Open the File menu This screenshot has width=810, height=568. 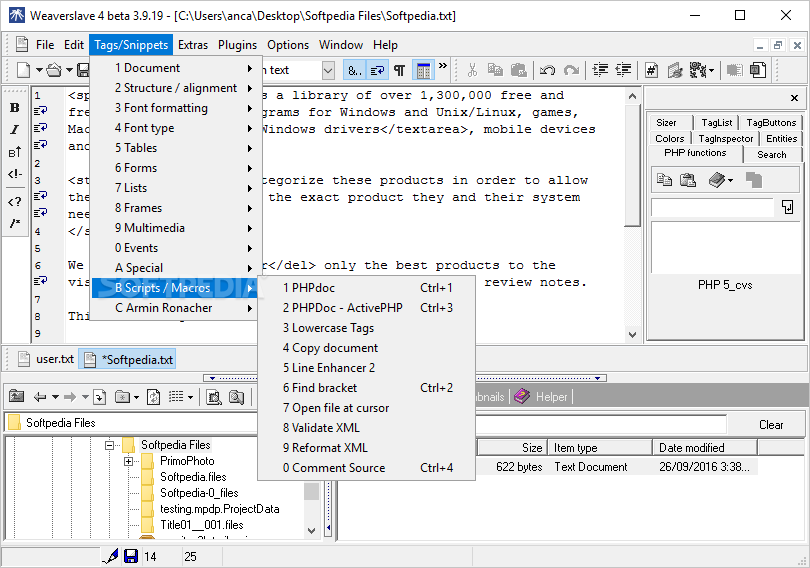[x=45, y=45]
